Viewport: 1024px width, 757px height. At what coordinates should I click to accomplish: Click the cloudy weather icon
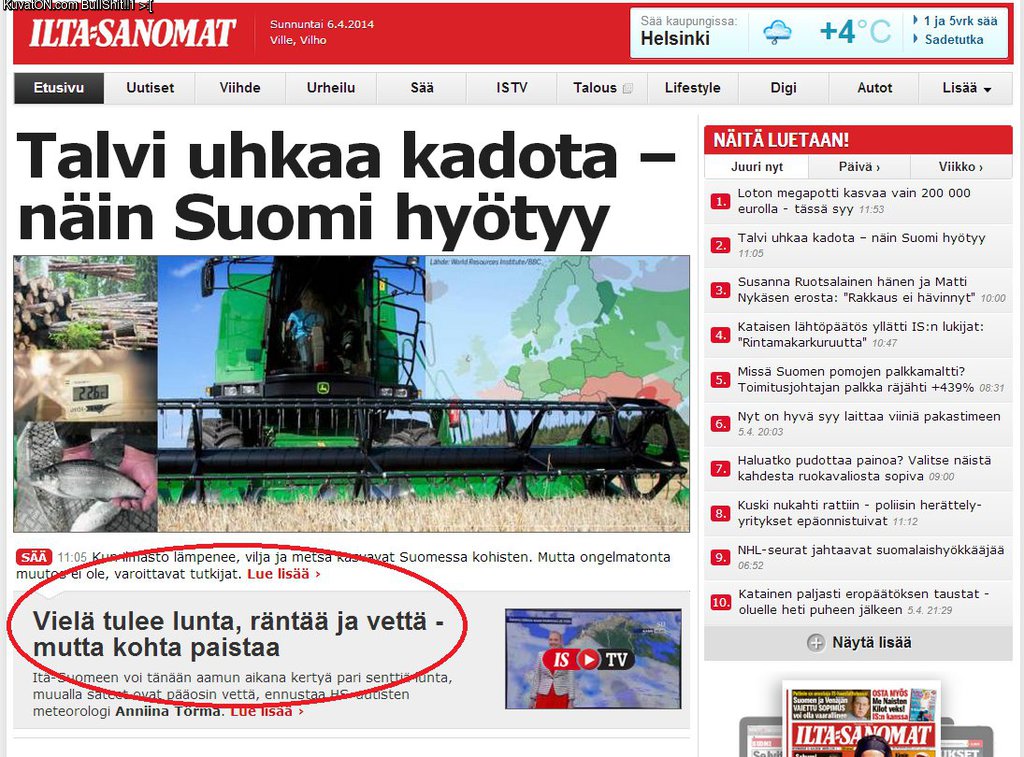tap(777, 33)
